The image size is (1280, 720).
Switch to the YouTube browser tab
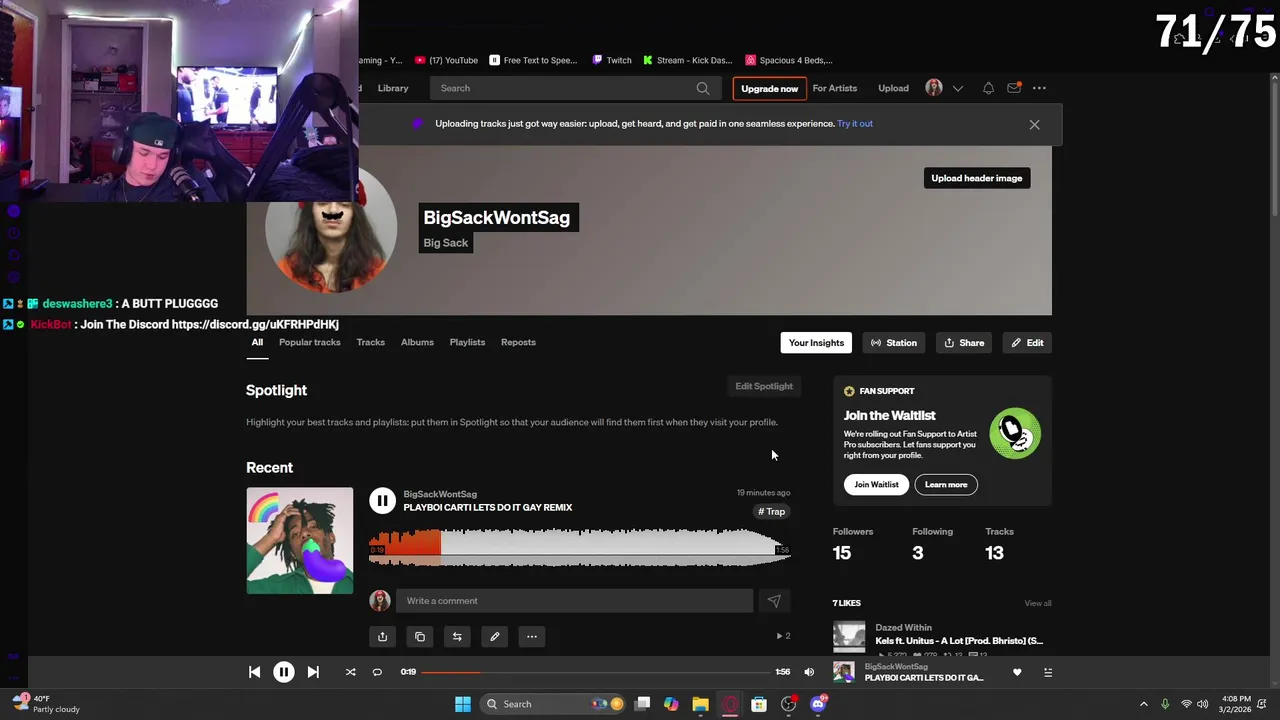[446, 60]
